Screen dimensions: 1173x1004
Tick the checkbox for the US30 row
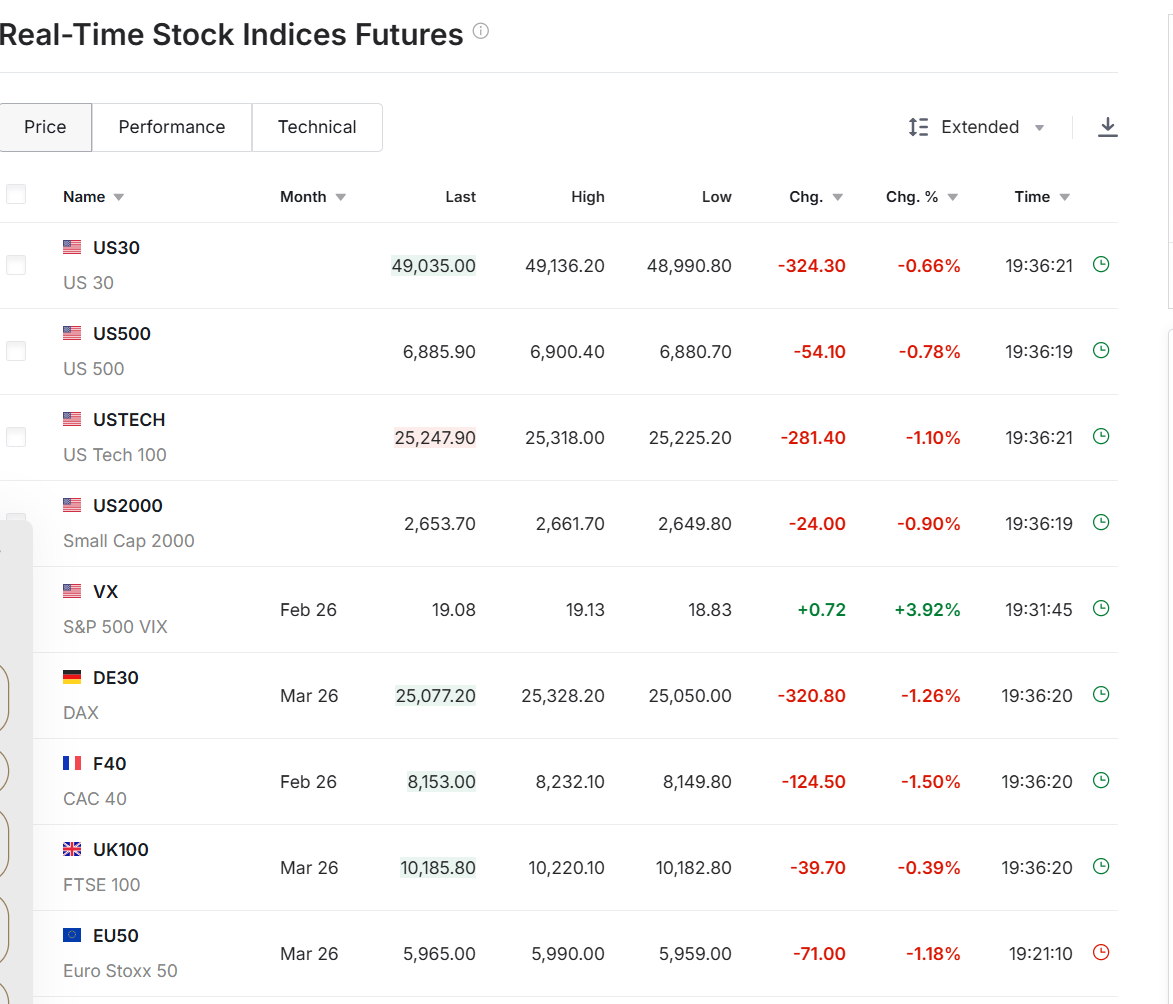(x=16, y=265)
